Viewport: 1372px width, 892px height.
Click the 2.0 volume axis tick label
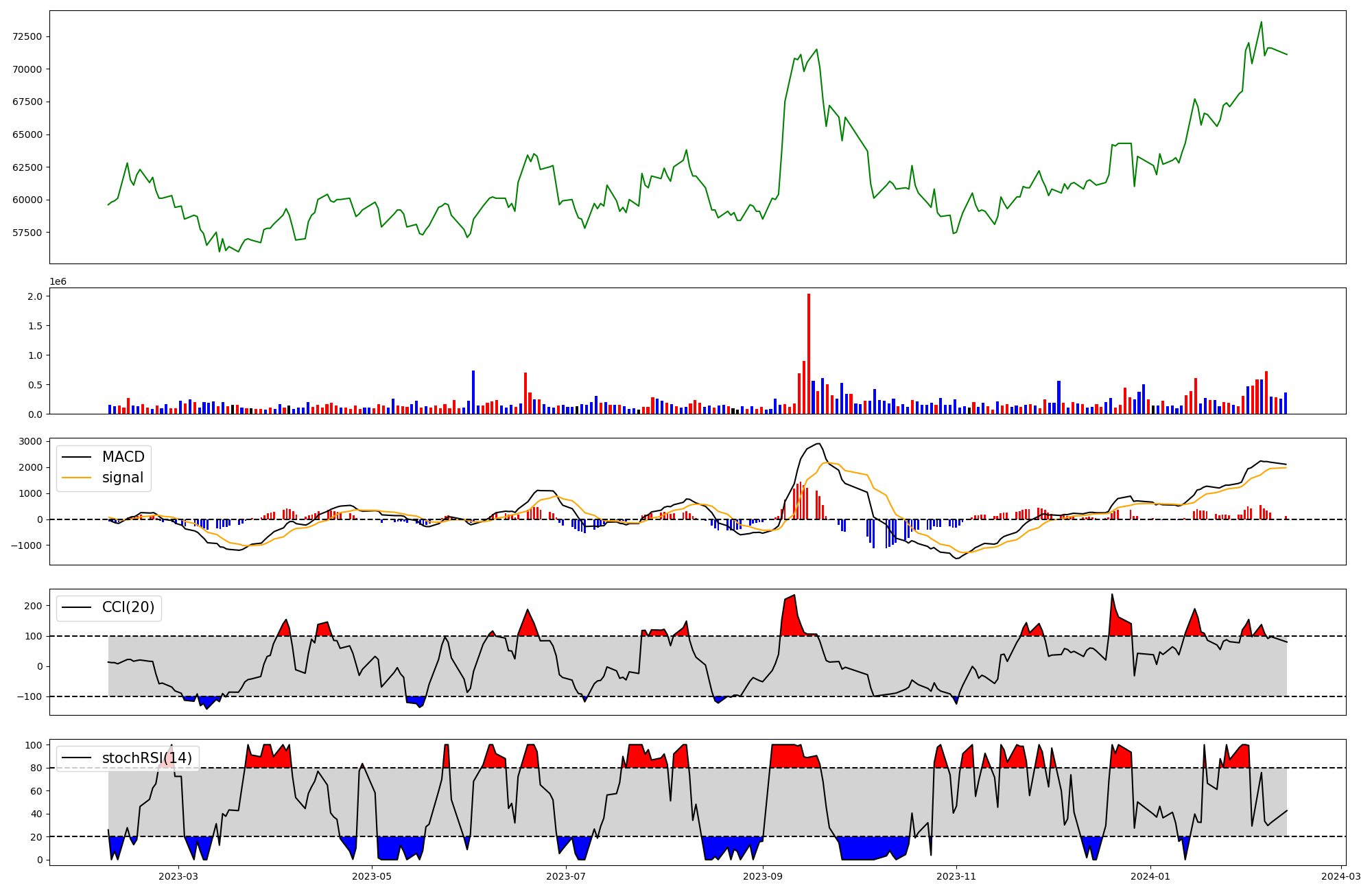point(36,296)
